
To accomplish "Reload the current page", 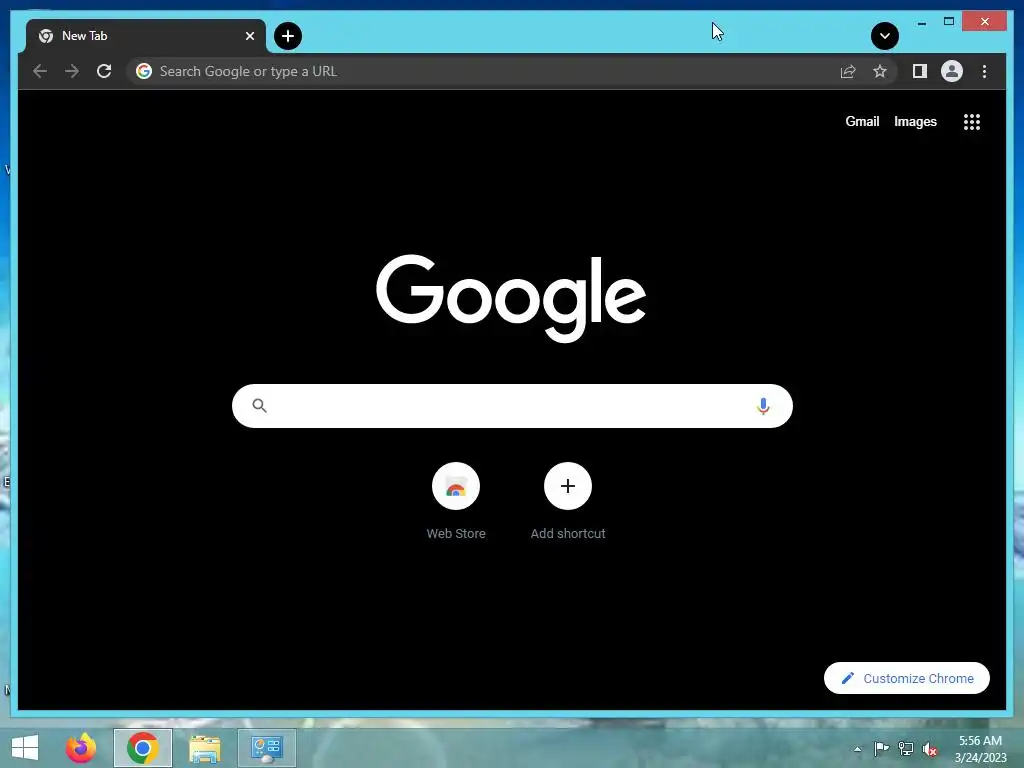I will click(x=104, y=71).
